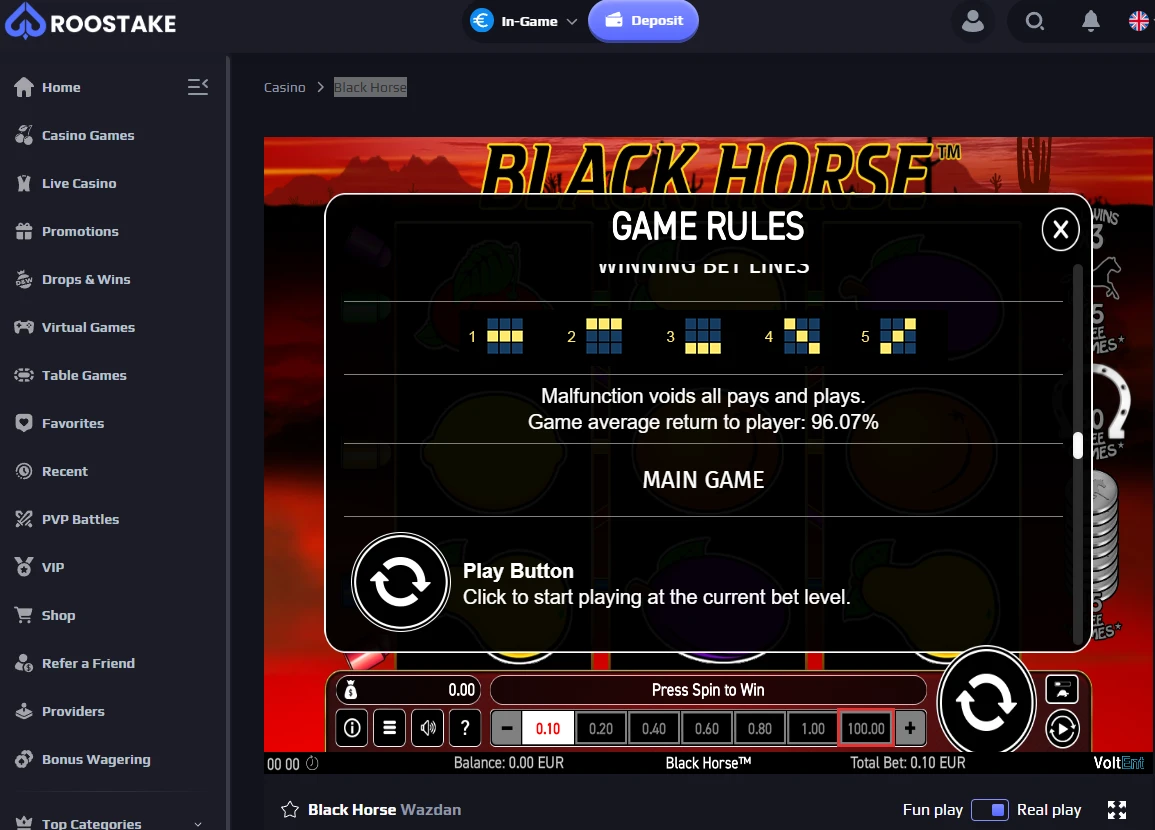This screenshot has height=830, width=1155.
Task: Open the game info icon
Action: (x=352, y=728)
